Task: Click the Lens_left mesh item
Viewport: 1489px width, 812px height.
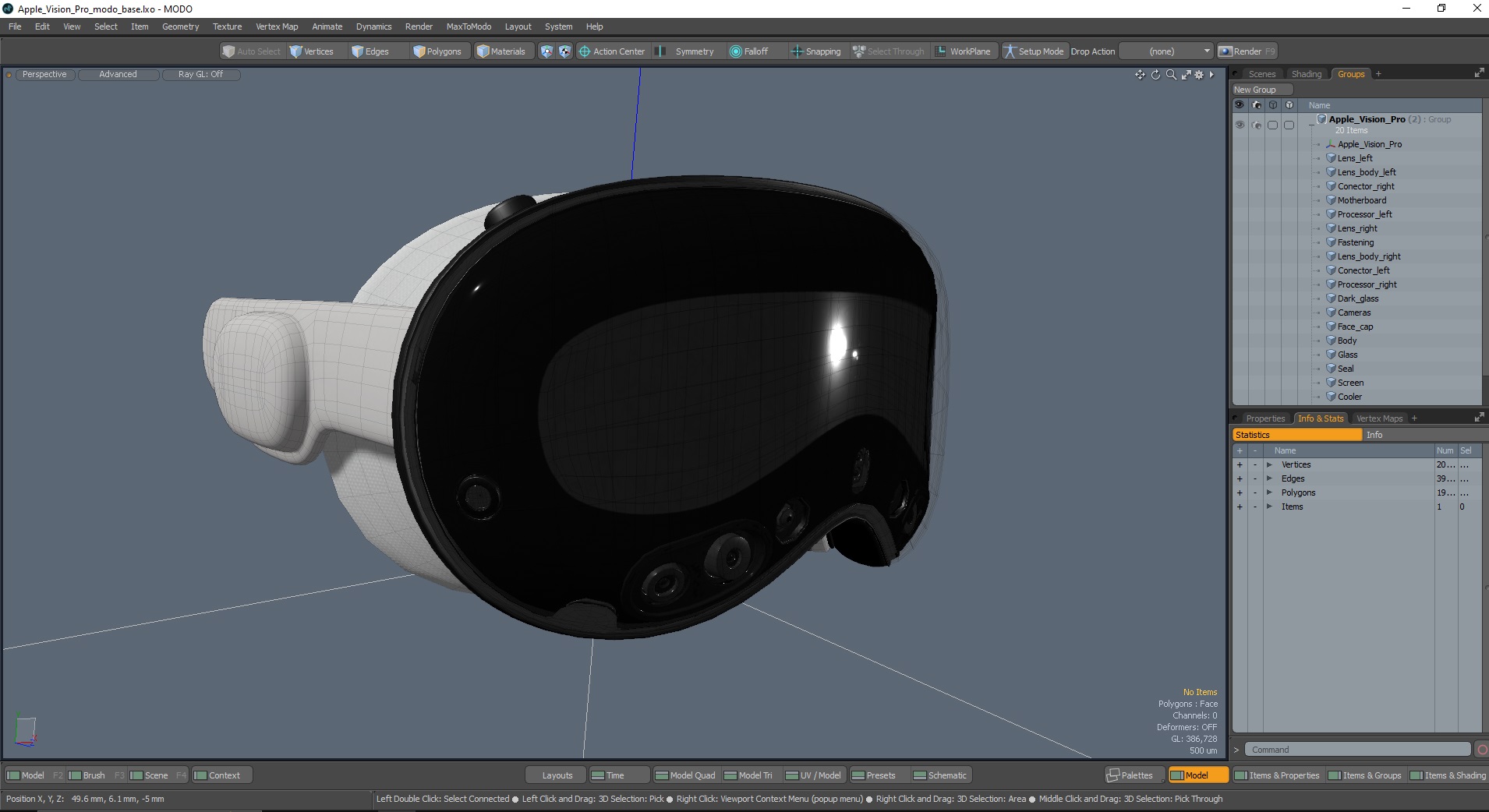Action: 1355,158
